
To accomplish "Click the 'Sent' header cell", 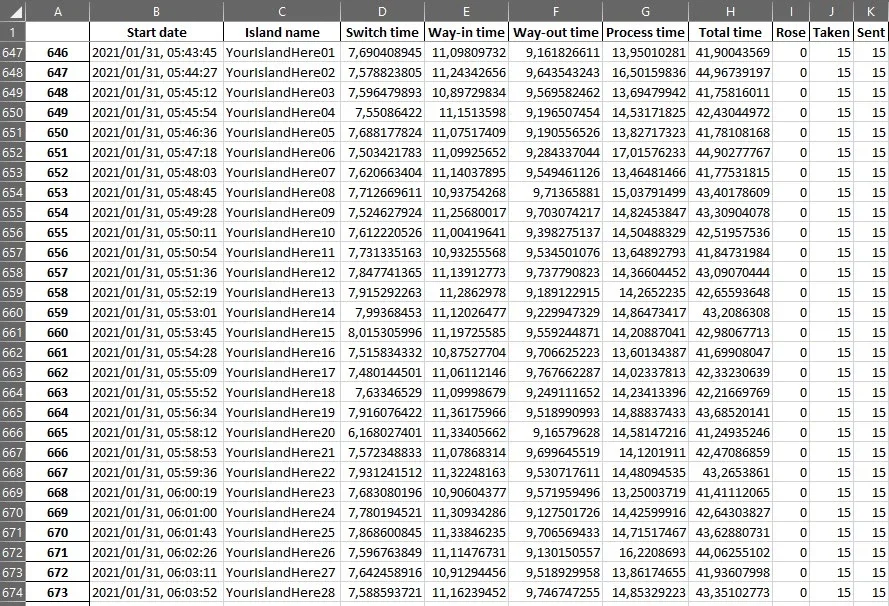I will coord(871,32).
